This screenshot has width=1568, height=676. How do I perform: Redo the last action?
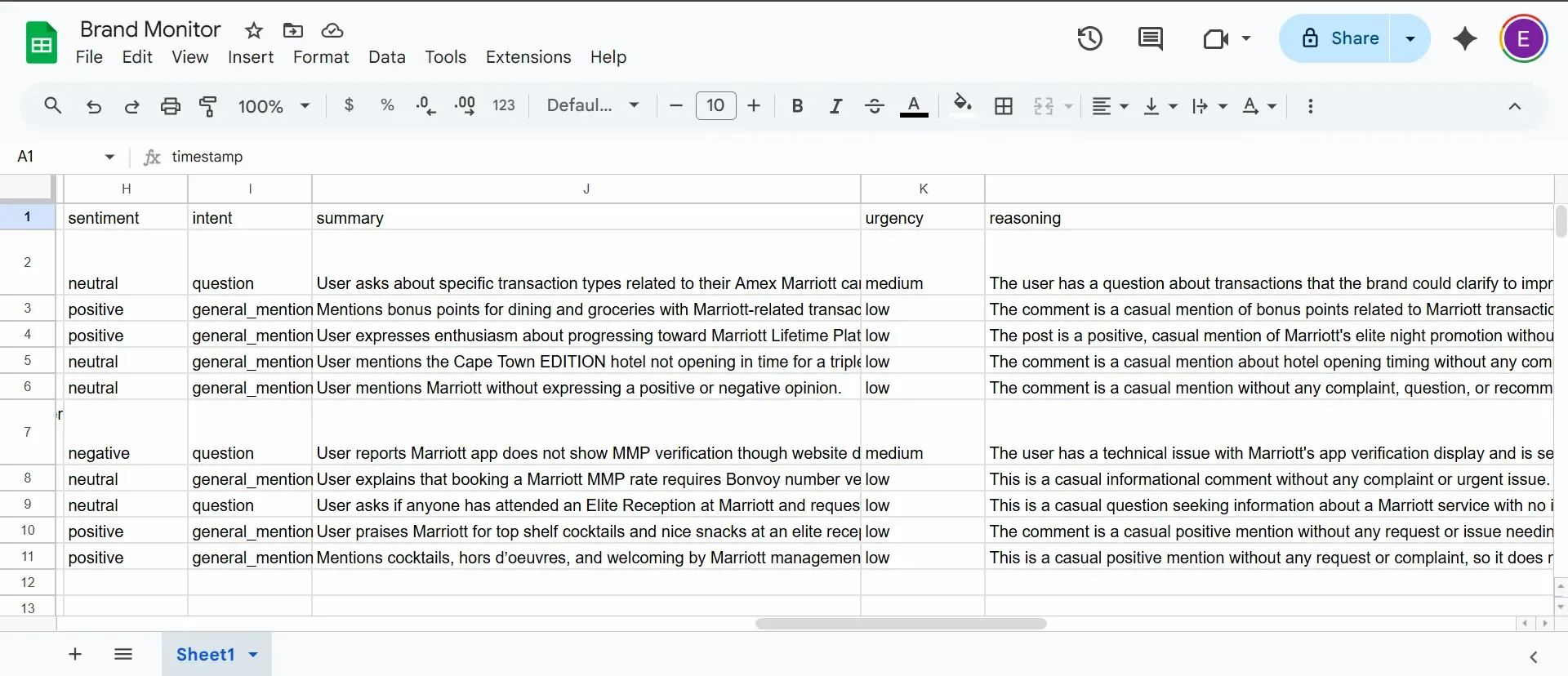(x=131, y=106)
